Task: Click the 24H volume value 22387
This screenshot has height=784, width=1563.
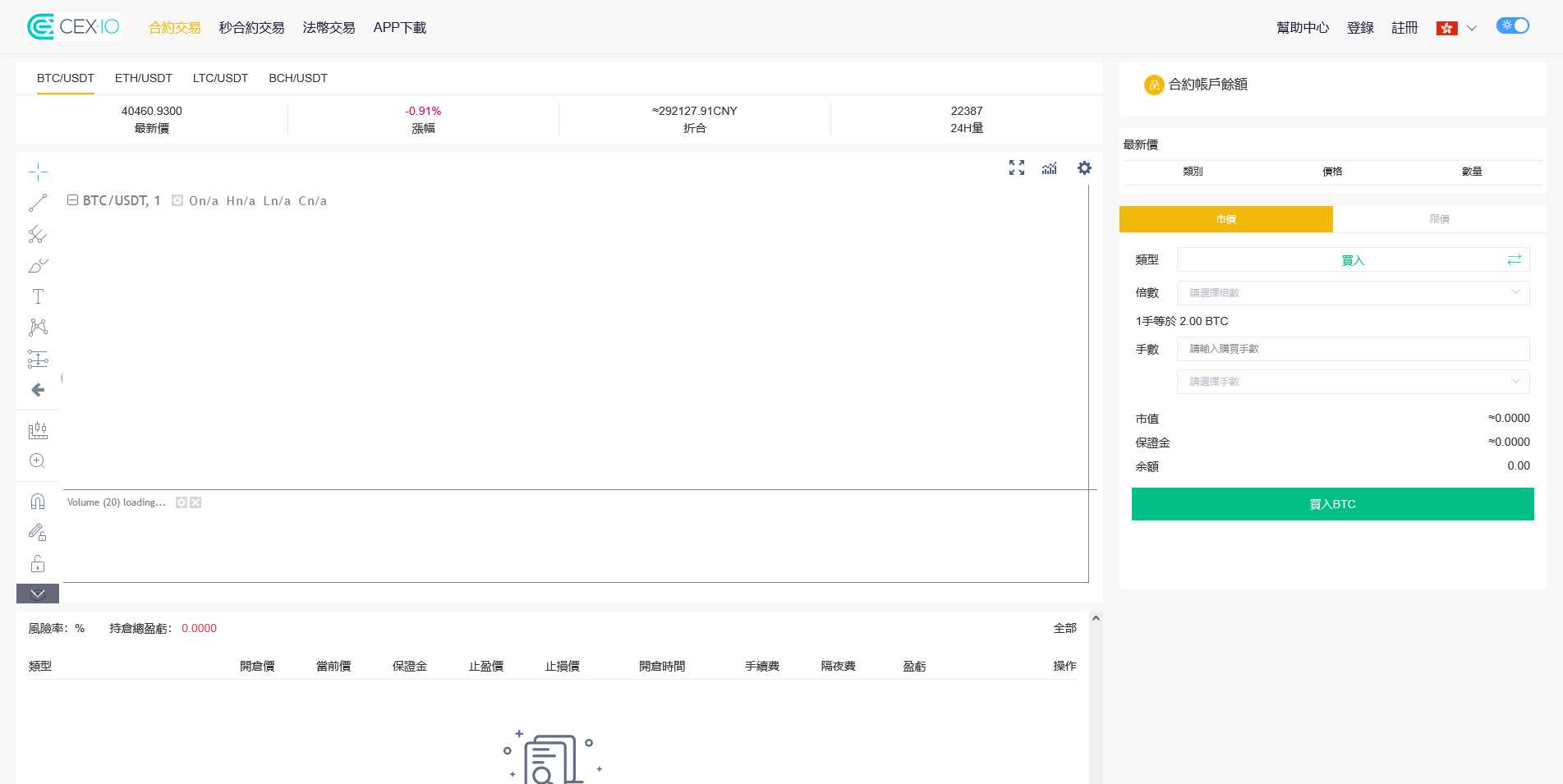Action: click(x=967, y=111)
